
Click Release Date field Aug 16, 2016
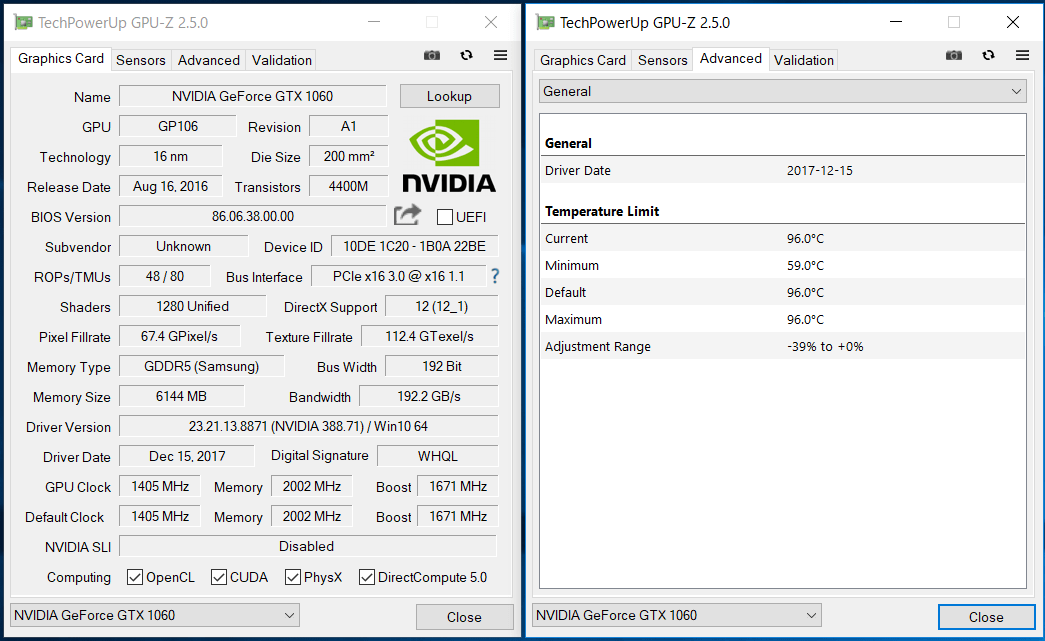tap(171, 186)
